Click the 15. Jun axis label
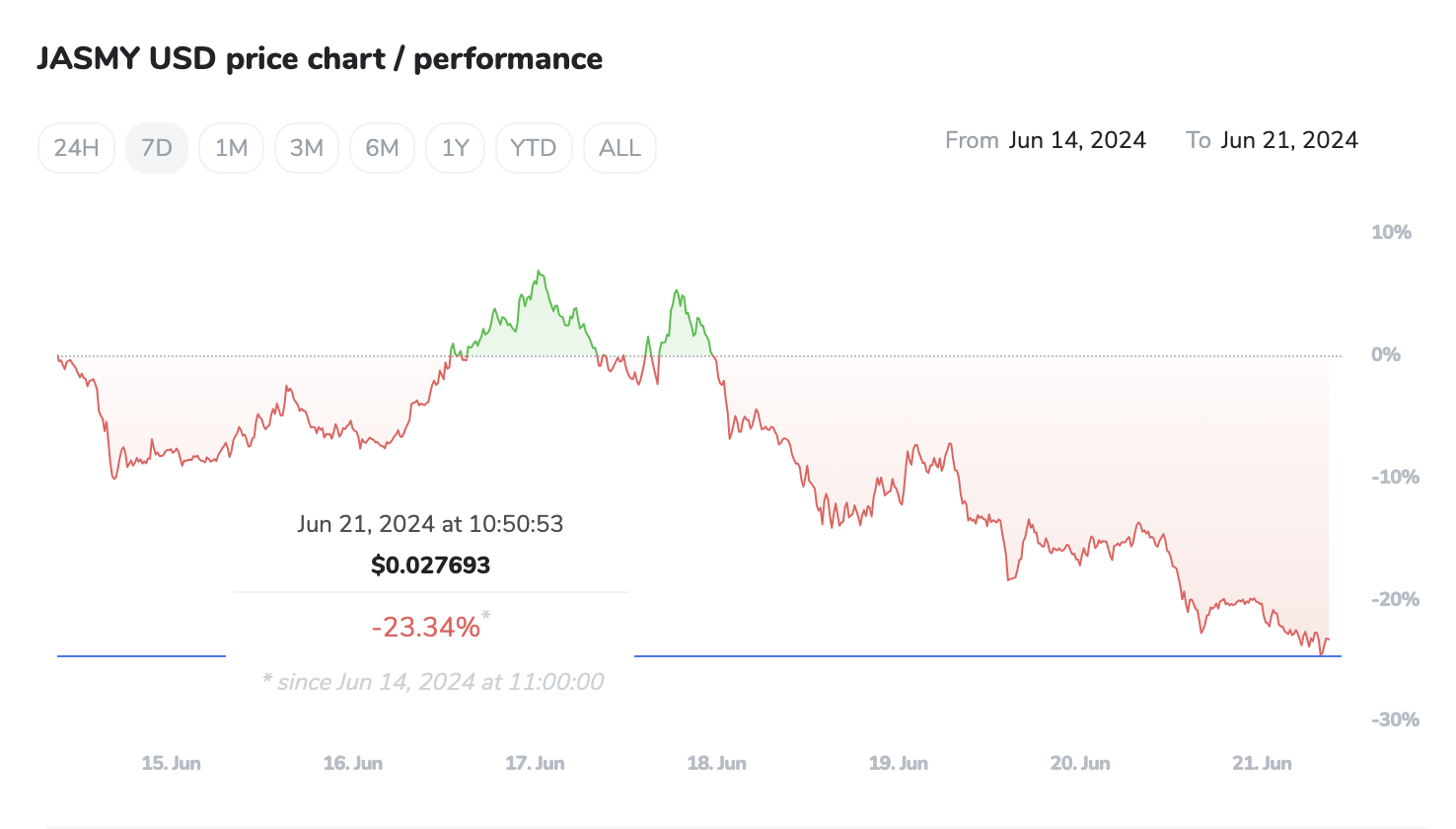The height and width of the screenshot is (829, 1456). [x=171, y=763]
